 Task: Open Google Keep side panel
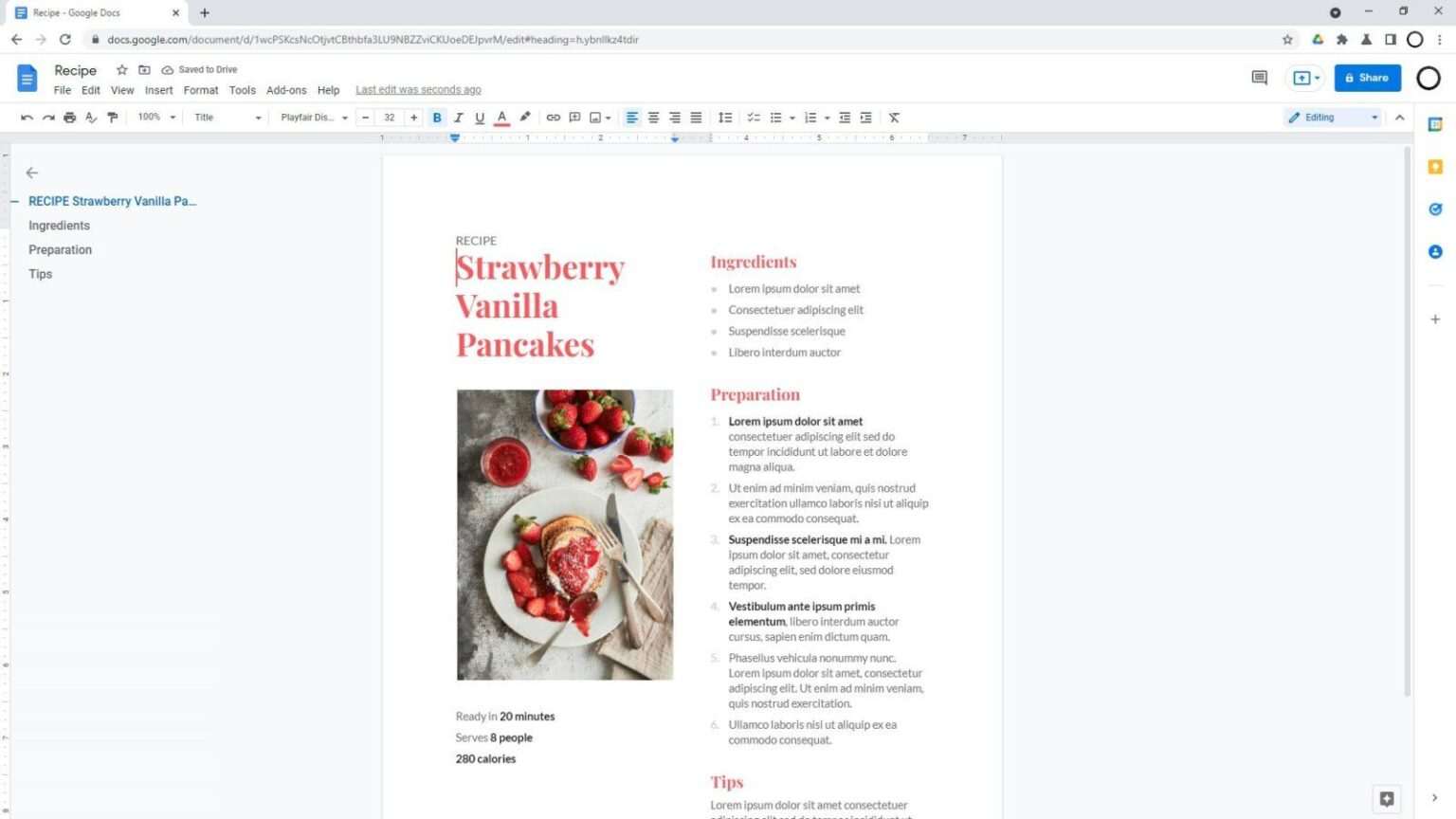(x=1434, y=166)
